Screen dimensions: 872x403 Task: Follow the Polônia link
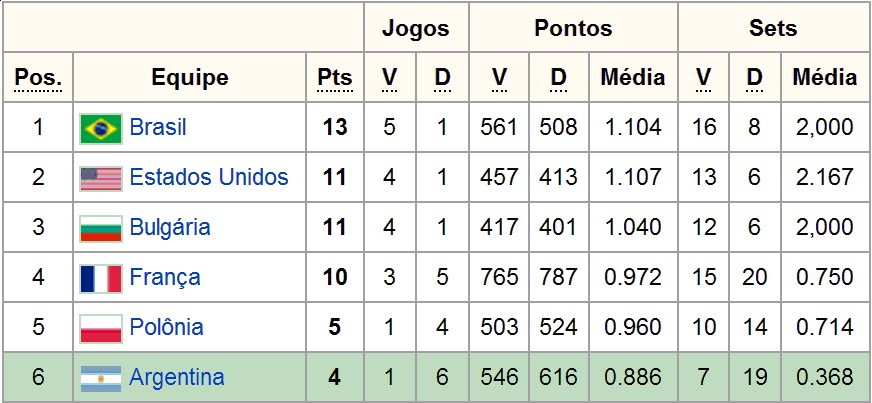166,327
